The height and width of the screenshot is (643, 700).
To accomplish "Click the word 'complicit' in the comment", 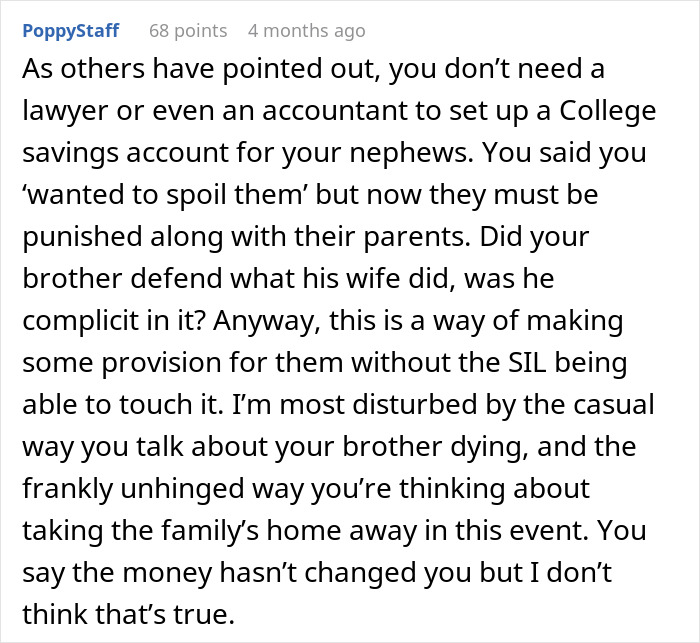I will [x=80, y=321].
